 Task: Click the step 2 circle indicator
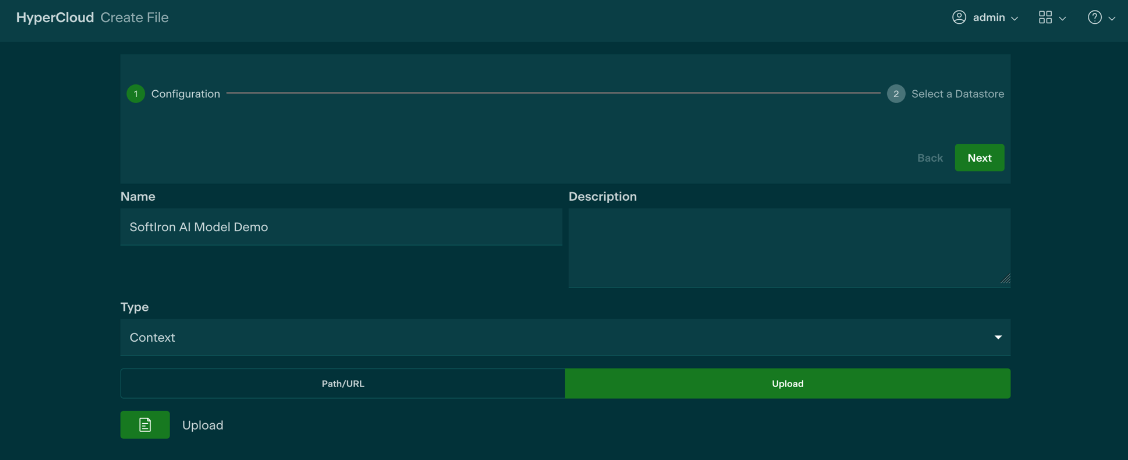[896, 94]
